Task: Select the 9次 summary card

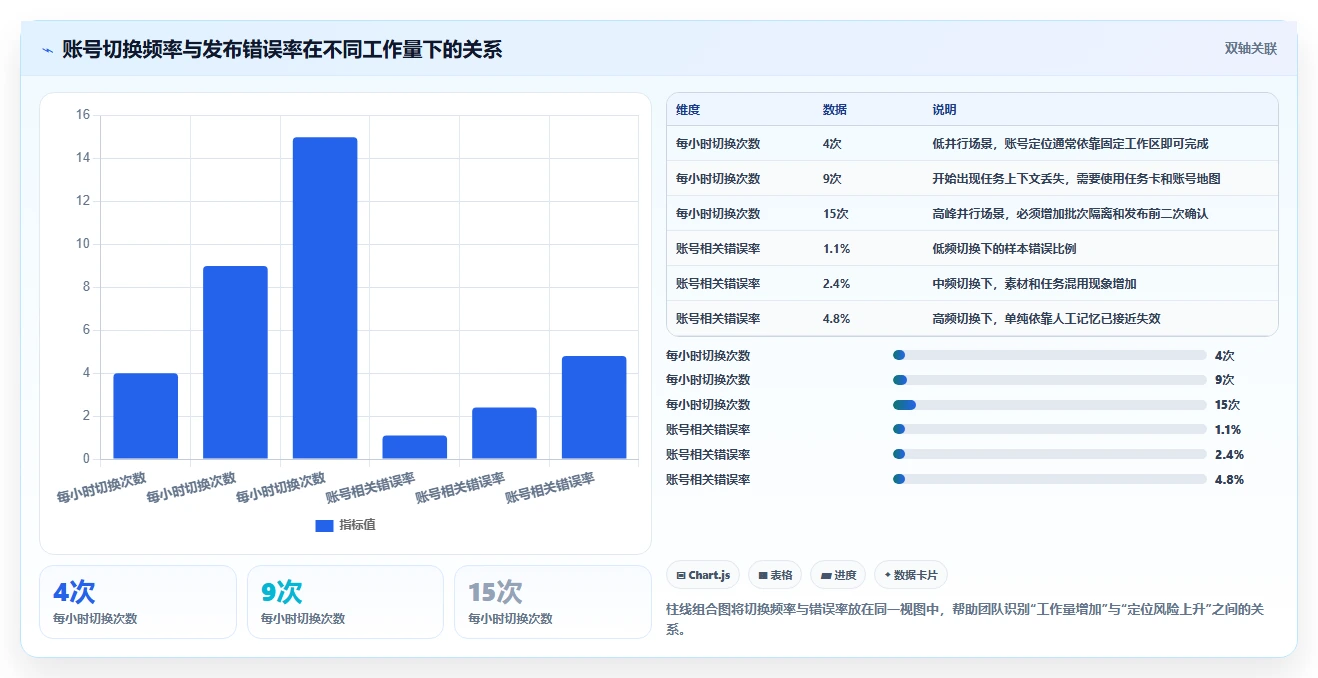Action: point(345,602)
